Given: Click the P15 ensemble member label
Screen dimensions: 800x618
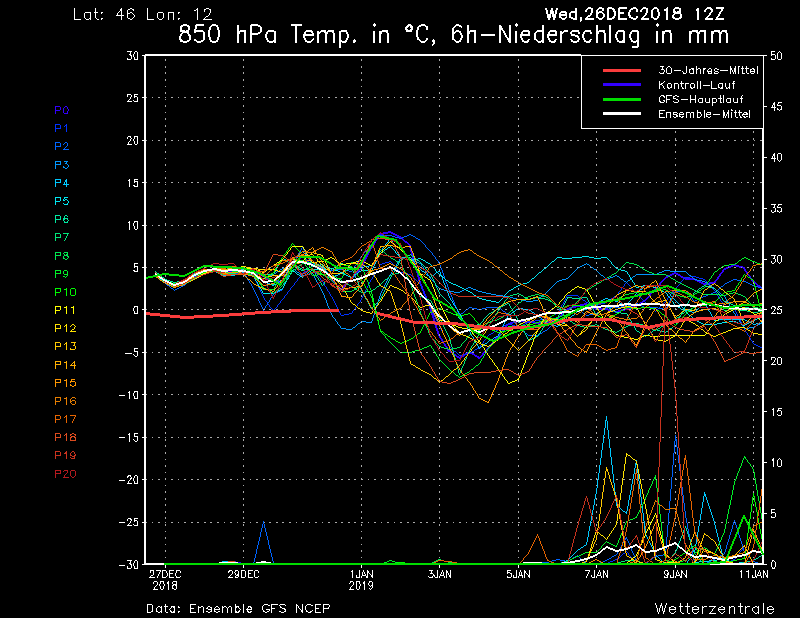Looking at the screenshot, I should (x=65, y=383).
